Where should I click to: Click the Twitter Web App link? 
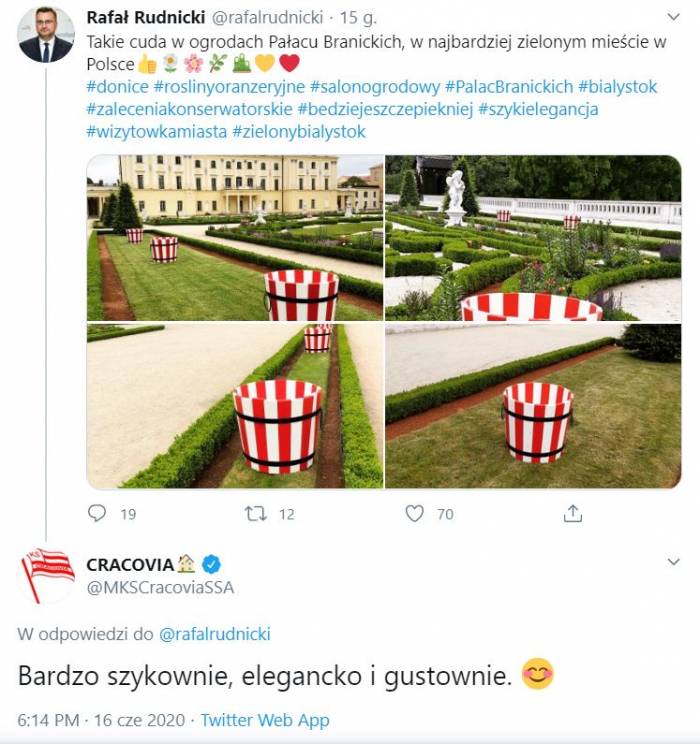pos(265,720)
